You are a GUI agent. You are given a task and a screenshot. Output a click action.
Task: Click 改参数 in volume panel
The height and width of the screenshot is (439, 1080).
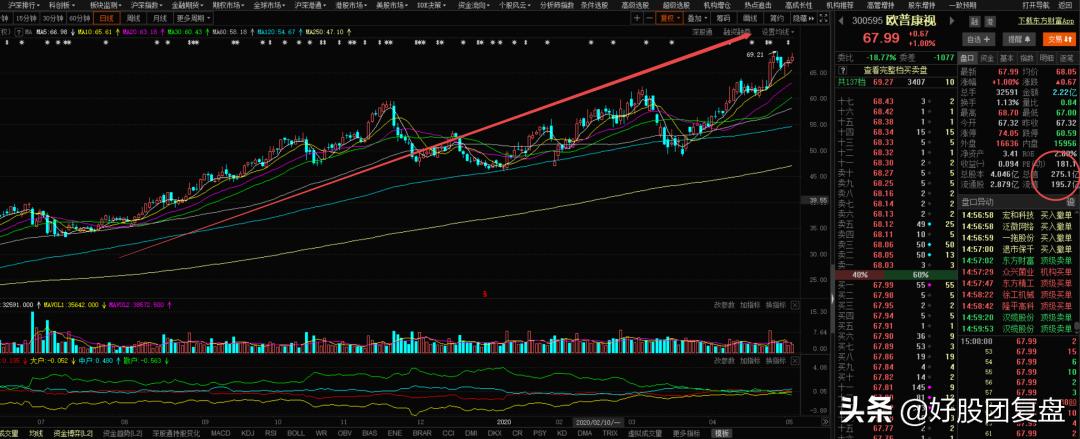pos(724,304)
